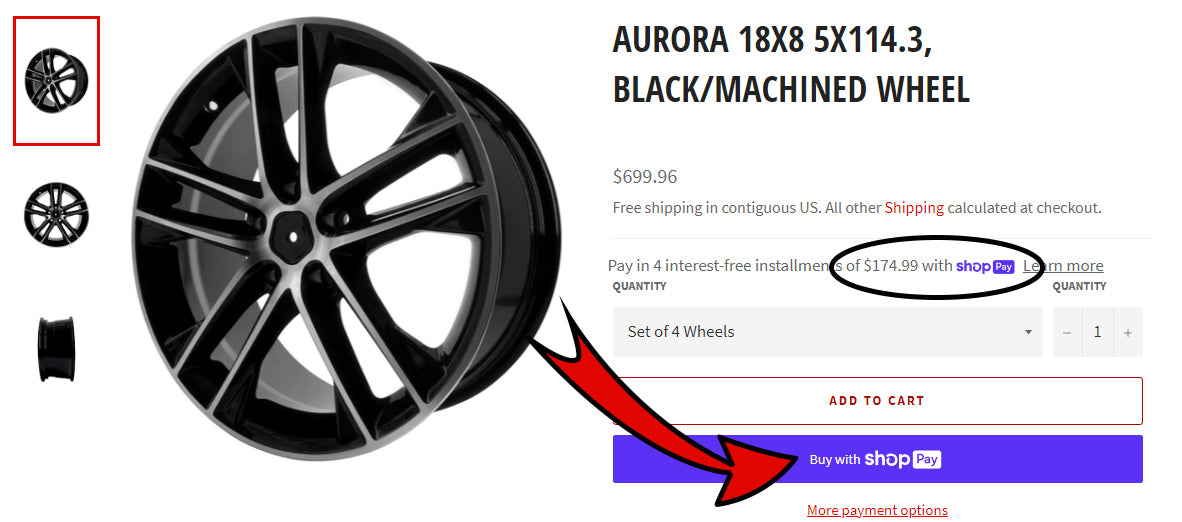Open More payment options link

point(877,511)
